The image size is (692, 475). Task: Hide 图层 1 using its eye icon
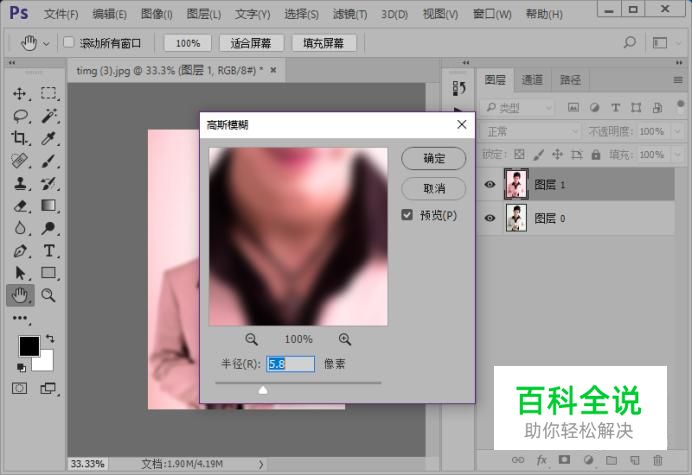(490, 184)
